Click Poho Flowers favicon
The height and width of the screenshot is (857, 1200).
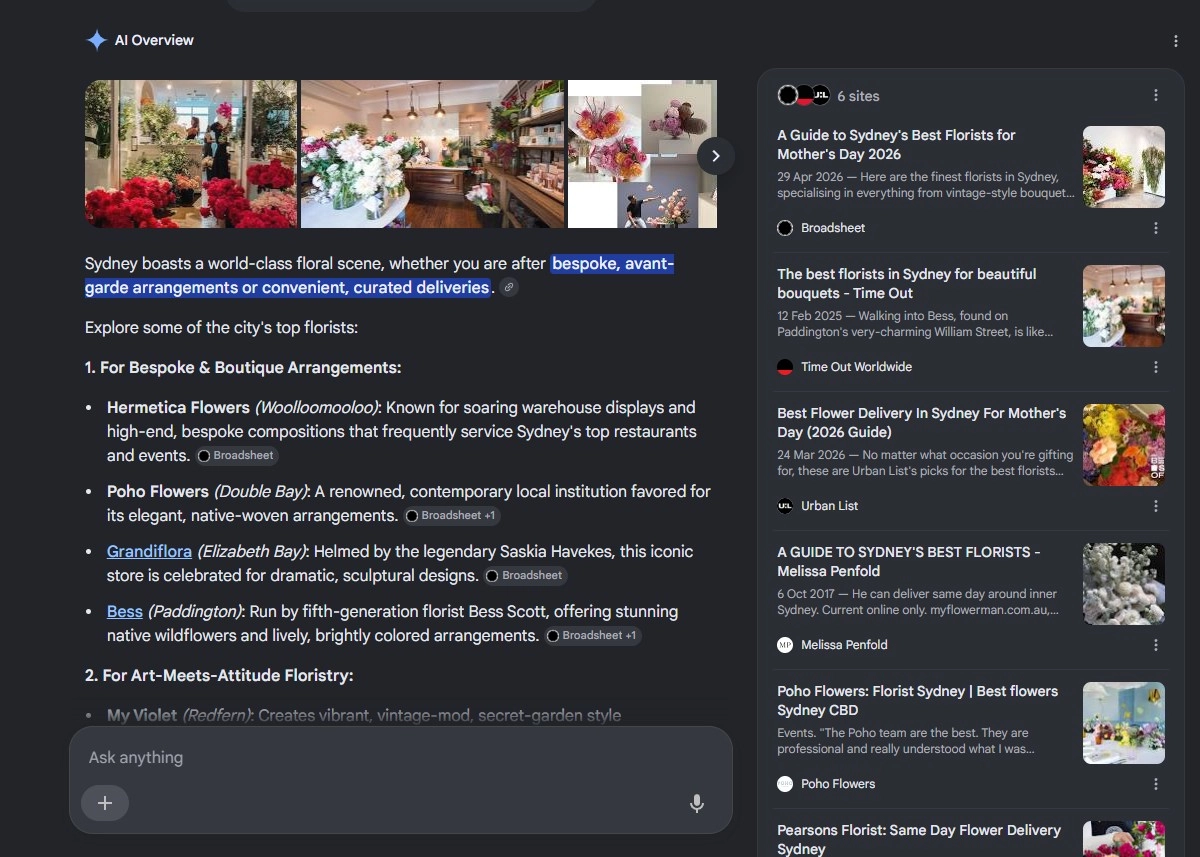(x=785, y=784)
